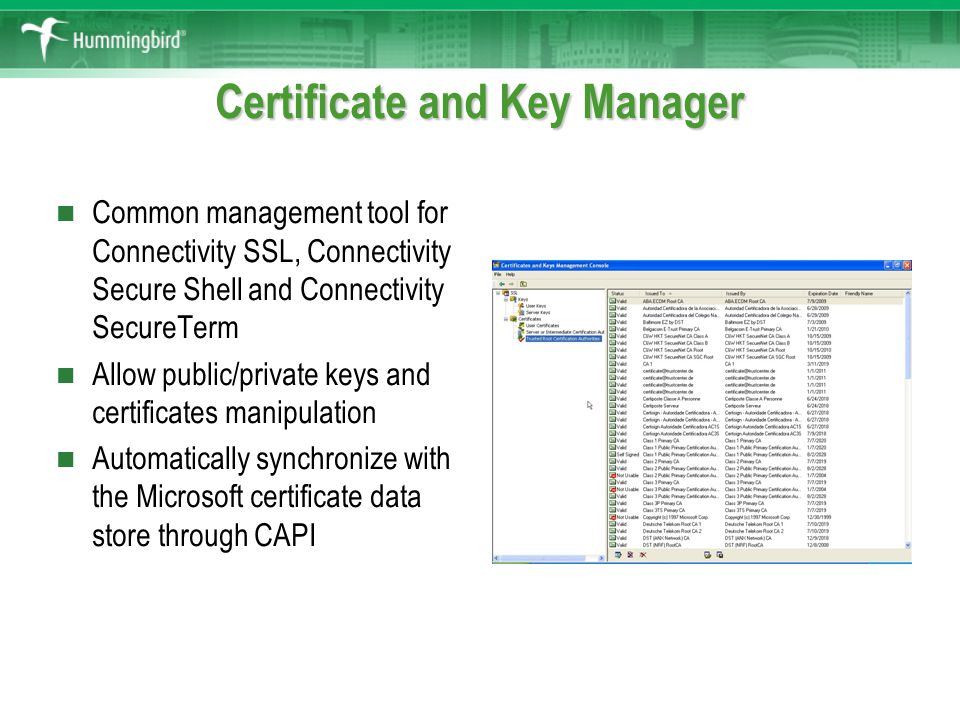Select Copyright (c) 1997 Microsoft Corp. row
Screen dimensions: 960x720
[x=756, y=517]
